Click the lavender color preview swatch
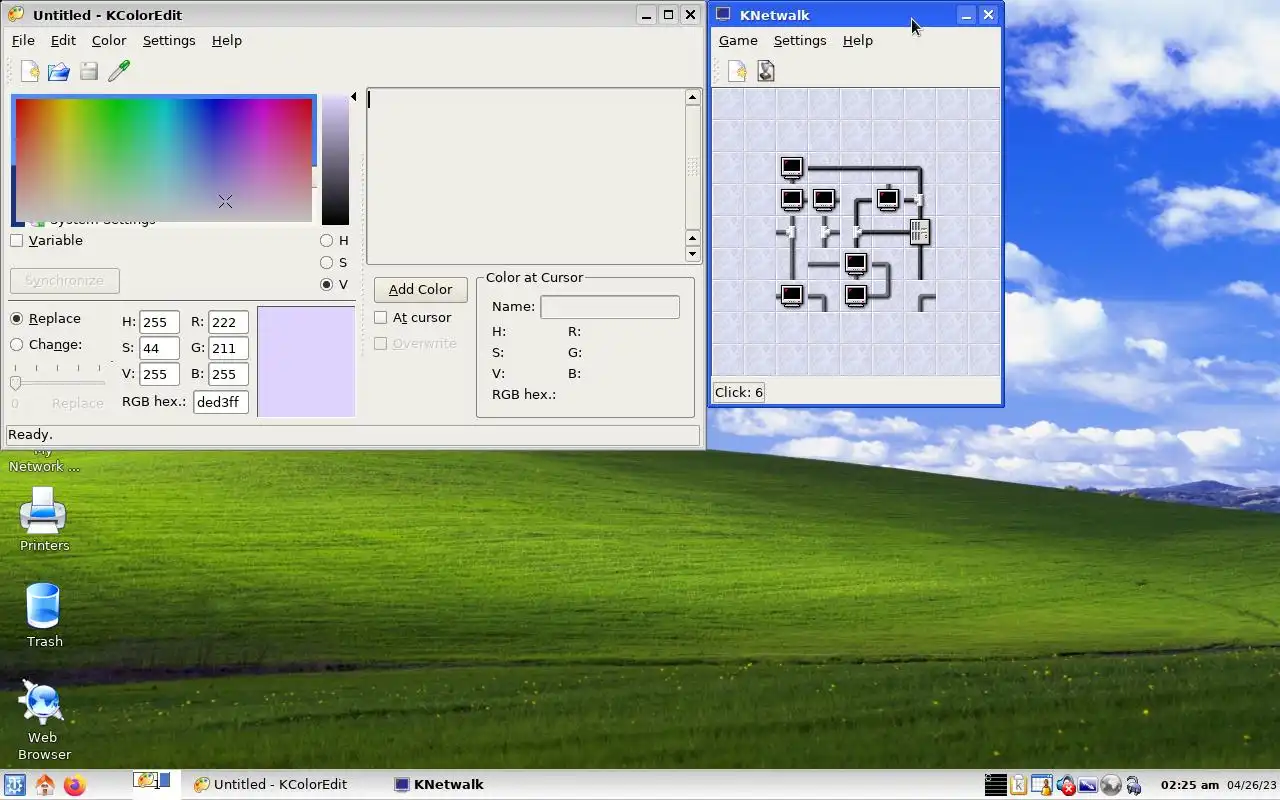Viewport: 1280px width, 800px height. pos(306,362)
